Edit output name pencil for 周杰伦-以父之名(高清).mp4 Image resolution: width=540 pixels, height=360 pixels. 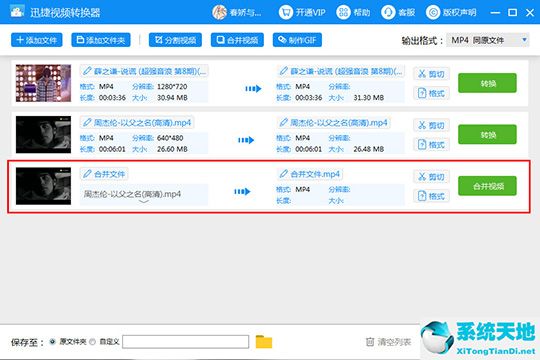(283, 123)
